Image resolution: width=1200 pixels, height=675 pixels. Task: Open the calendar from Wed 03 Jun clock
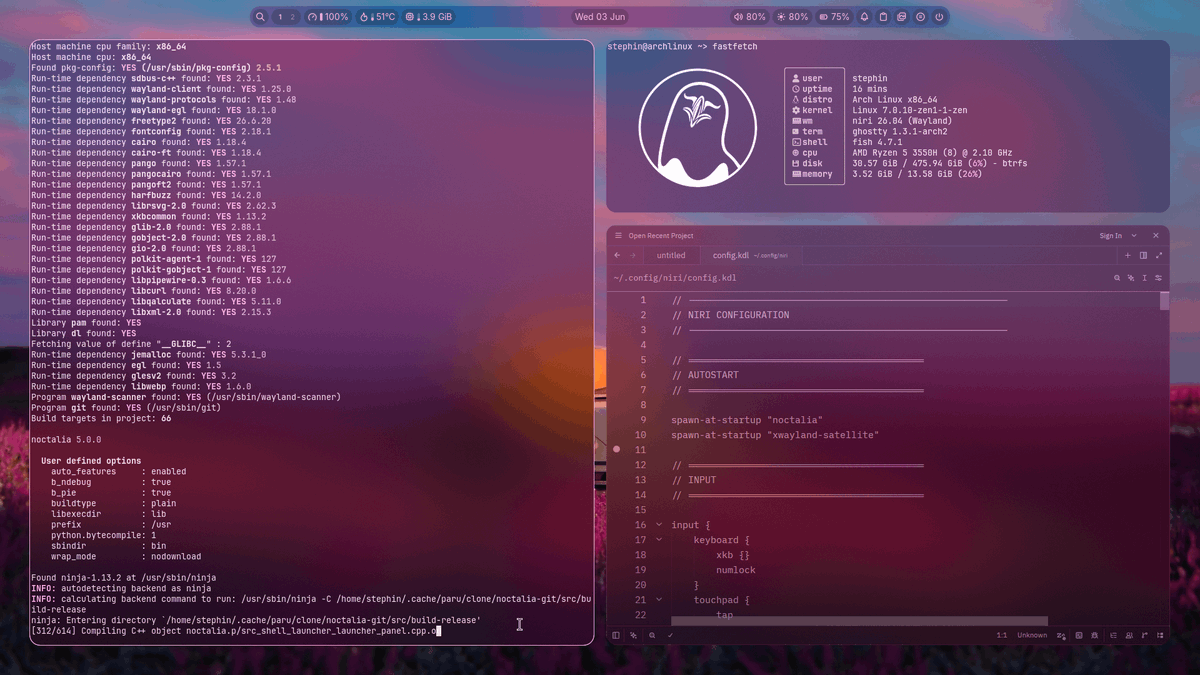point(600,17)
